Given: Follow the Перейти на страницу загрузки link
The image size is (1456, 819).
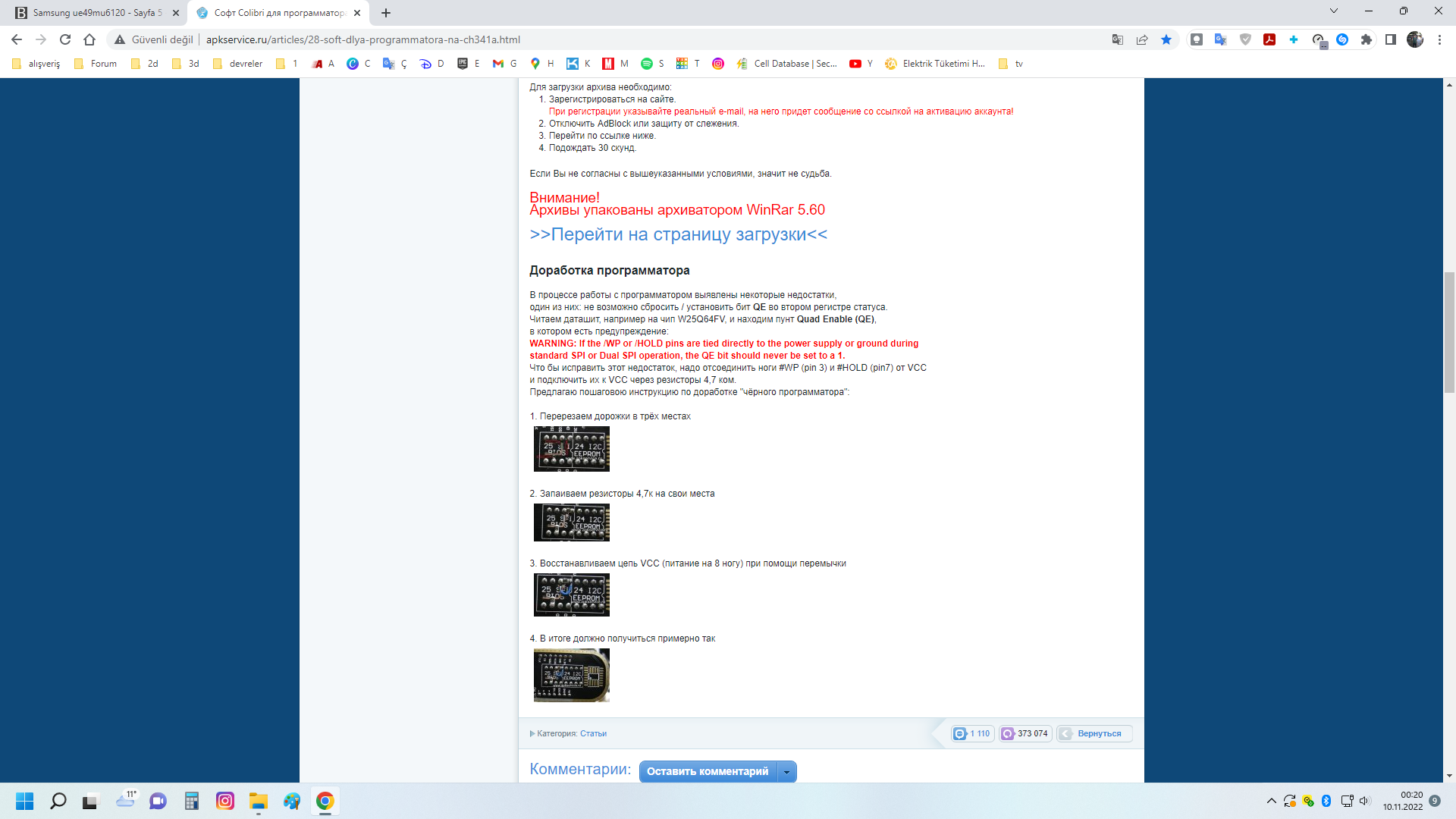Looking at the screenshot, I should coord(678,234).
